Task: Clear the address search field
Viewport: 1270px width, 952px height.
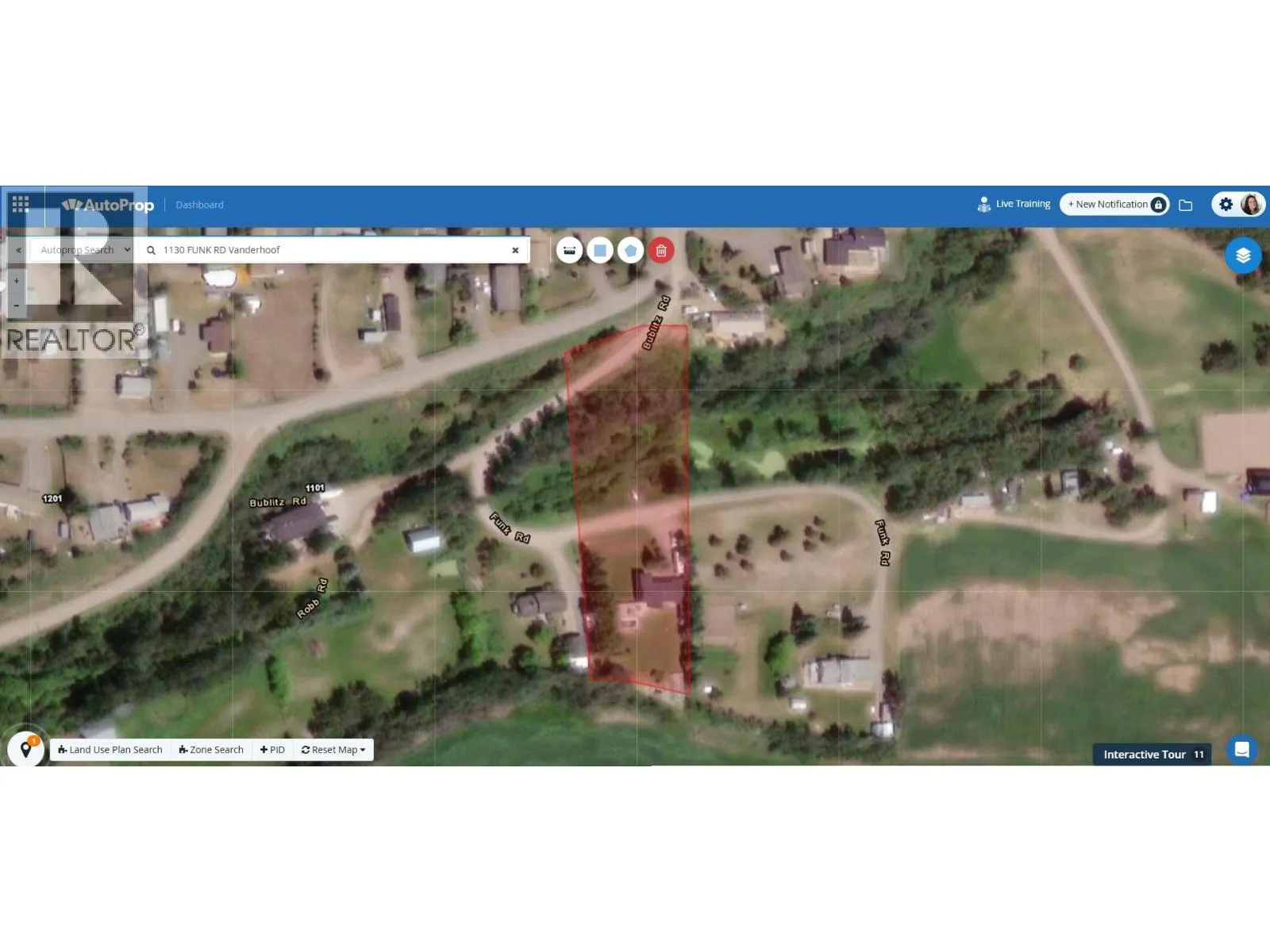Action: click(x=515, y=250)
